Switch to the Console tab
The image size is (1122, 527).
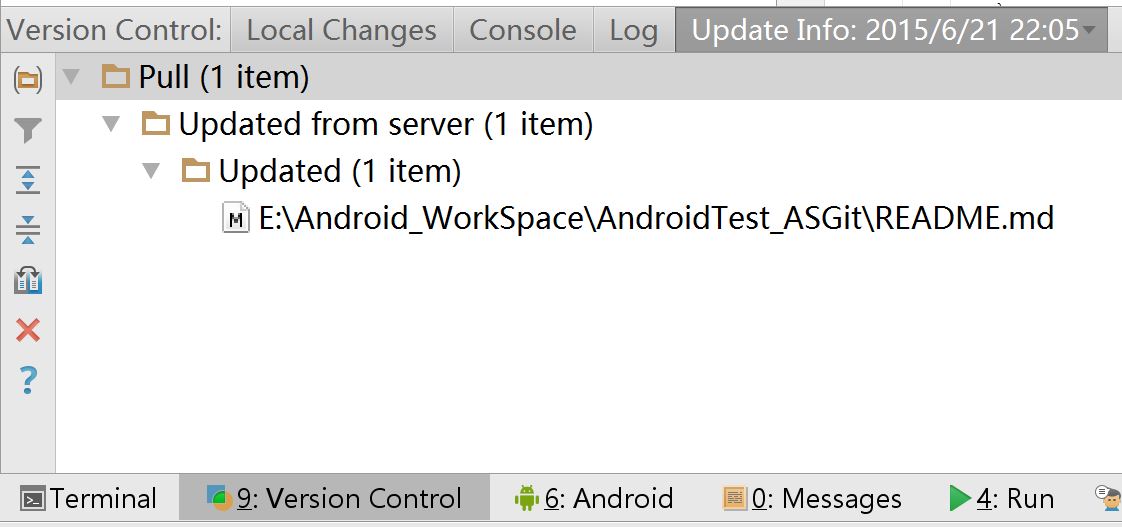tap(522, 30)
